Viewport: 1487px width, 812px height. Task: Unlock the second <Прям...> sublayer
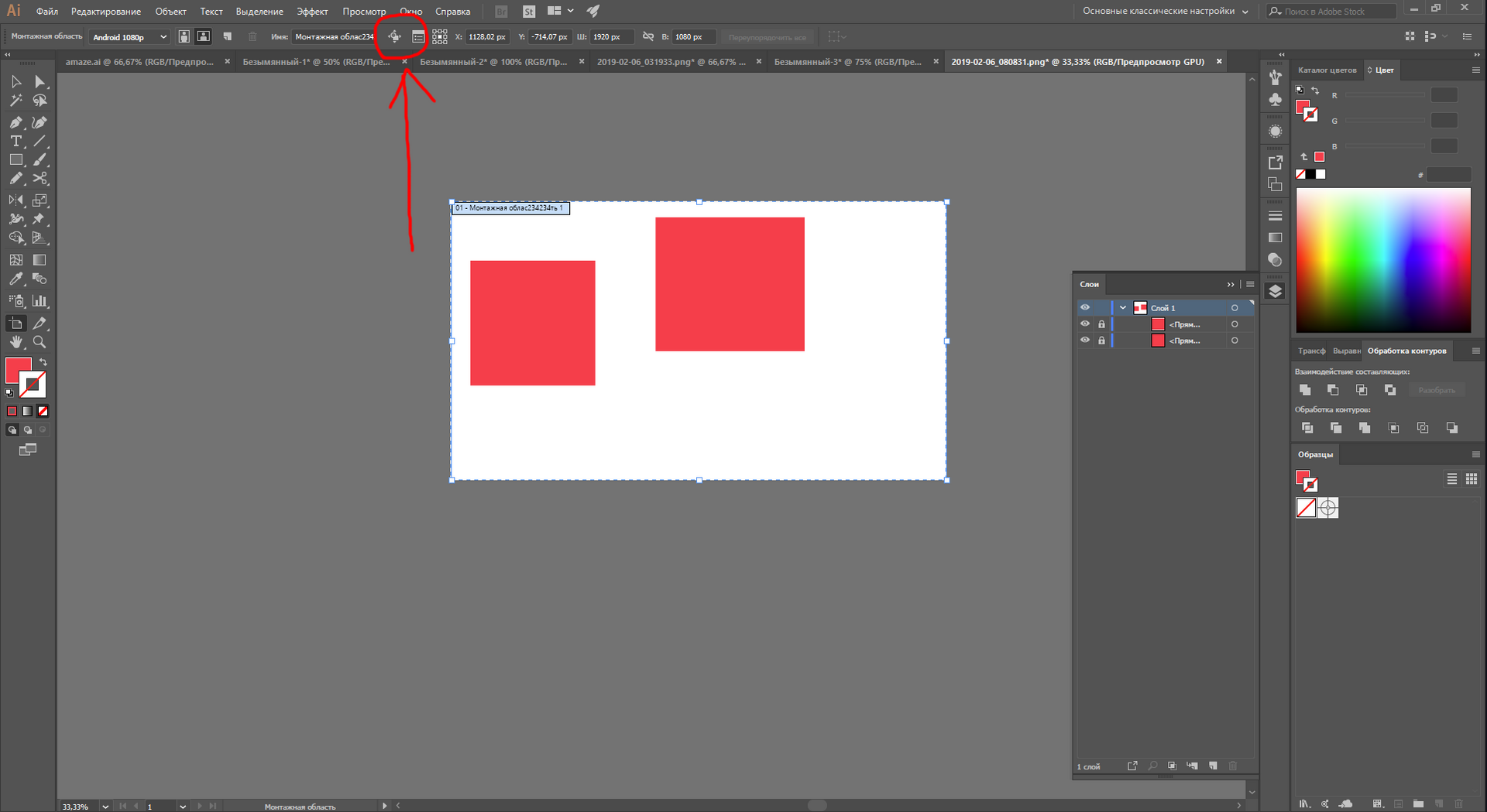click(x=1101, y=341)
